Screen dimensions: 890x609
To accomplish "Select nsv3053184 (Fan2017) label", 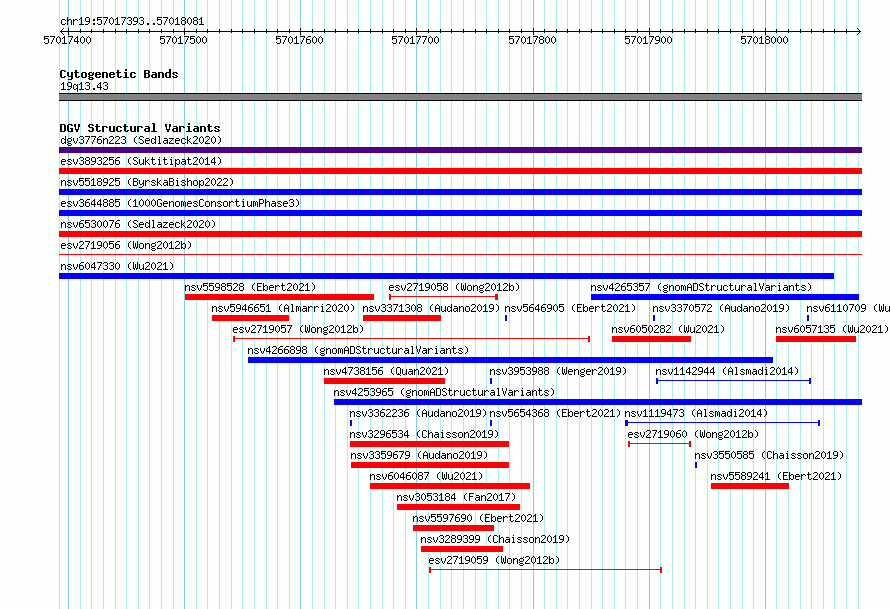I will [456, 497].
